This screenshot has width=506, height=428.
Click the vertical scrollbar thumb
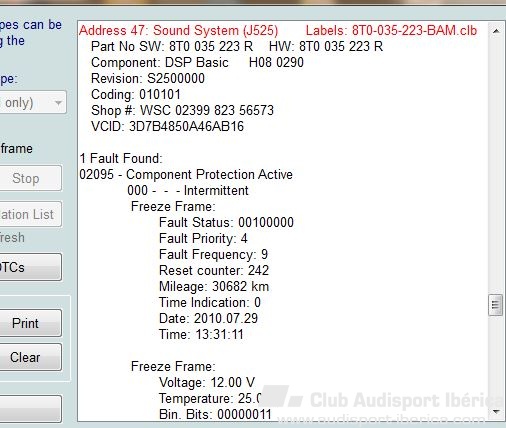[496, 305]
